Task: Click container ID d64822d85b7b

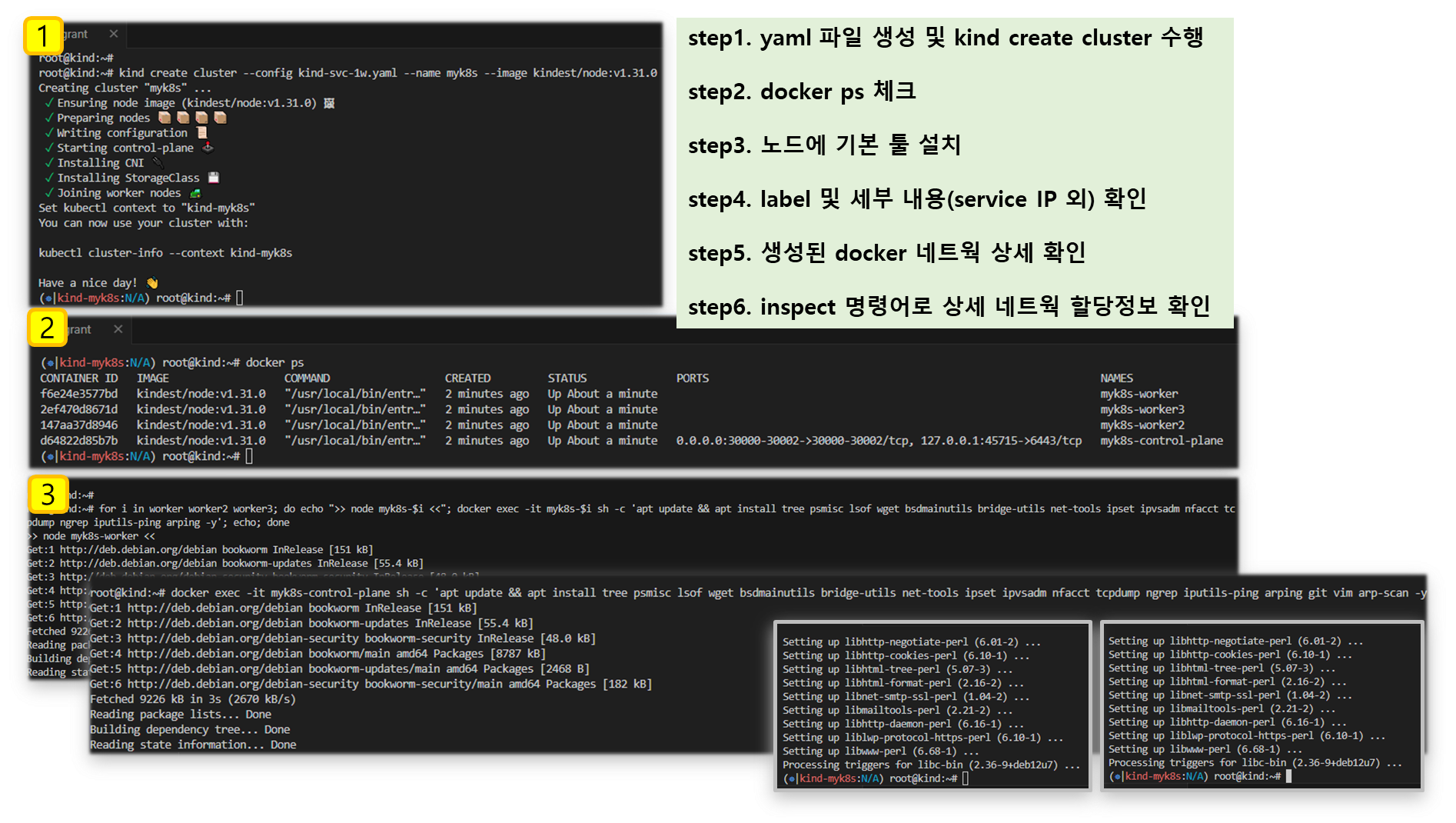Action: 79,441
